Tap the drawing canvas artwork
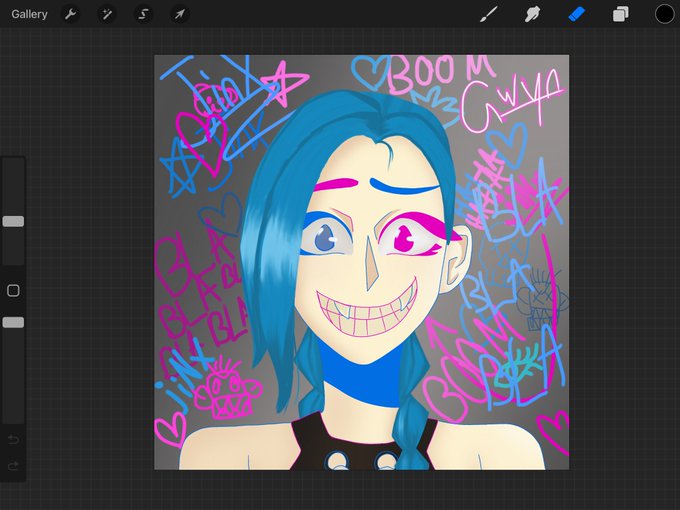This screenshot has height=510, width=680. tap(362, 262)
